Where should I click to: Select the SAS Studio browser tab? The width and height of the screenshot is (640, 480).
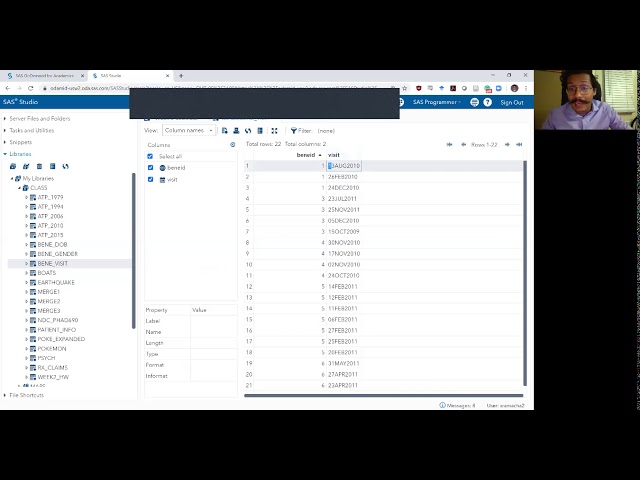(x=130, y=76)
